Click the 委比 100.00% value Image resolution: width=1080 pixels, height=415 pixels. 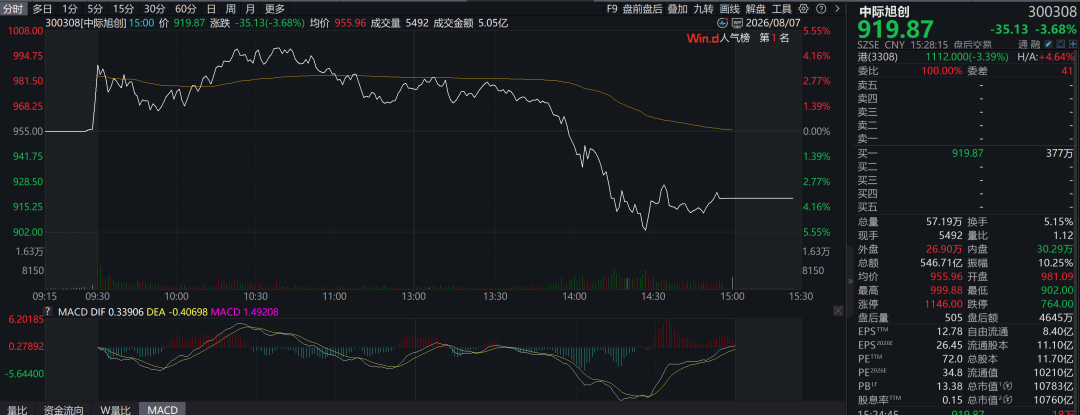pos(942,71)
